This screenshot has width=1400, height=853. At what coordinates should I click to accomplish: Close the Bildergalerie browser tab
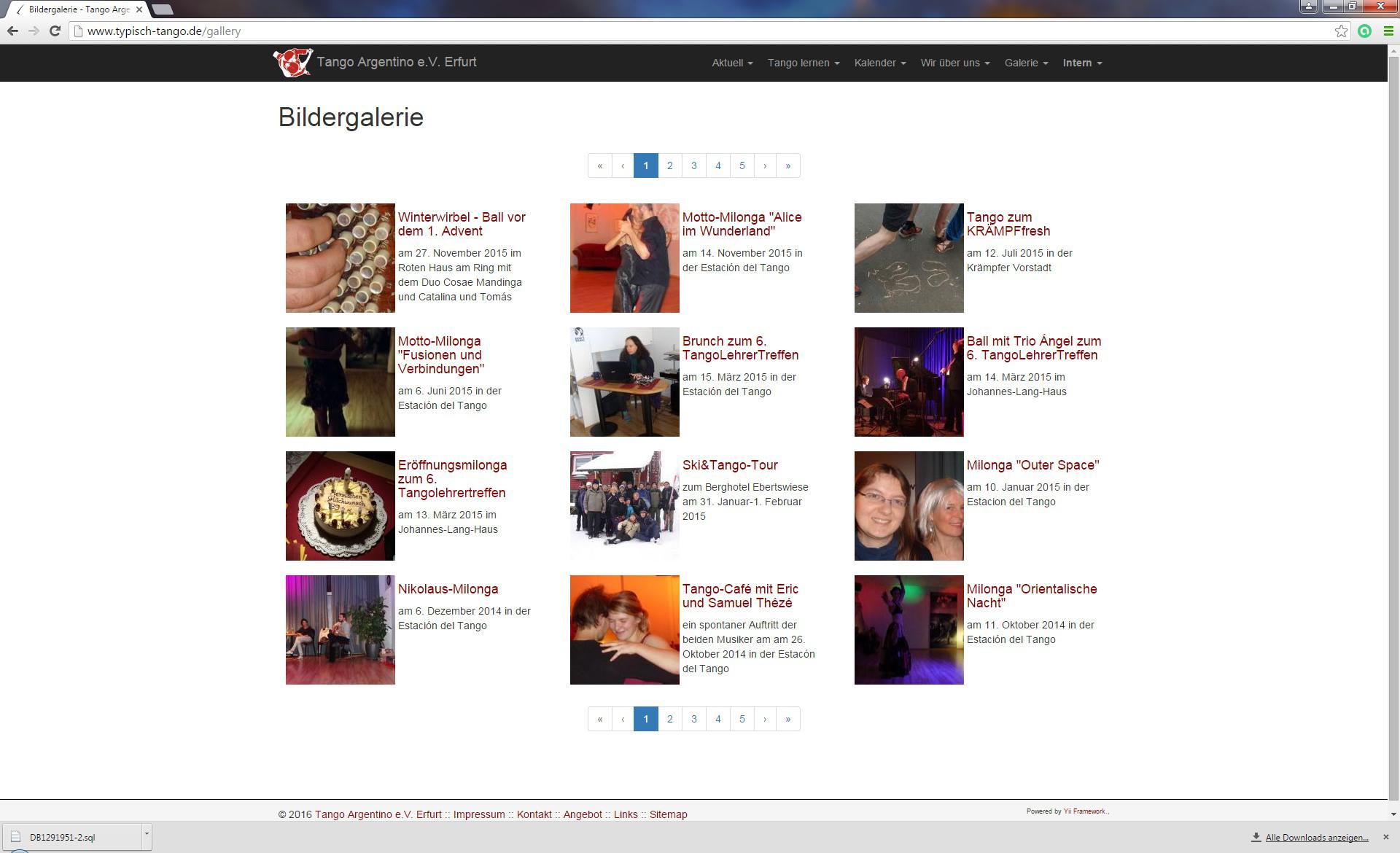point(139,9)
